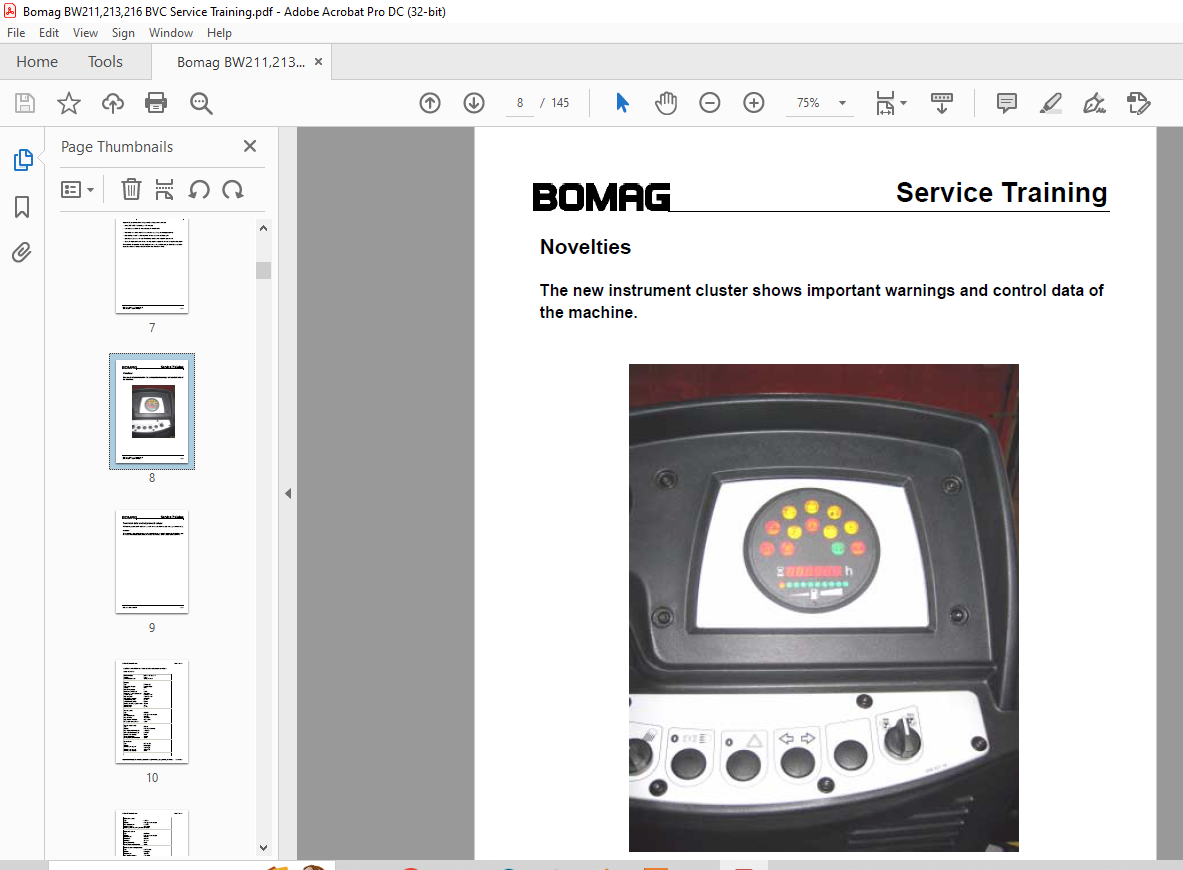The height and width of the screenshot is (870, 1183).
Task: Switch to the Home tab
Action: tap(37, 62)
